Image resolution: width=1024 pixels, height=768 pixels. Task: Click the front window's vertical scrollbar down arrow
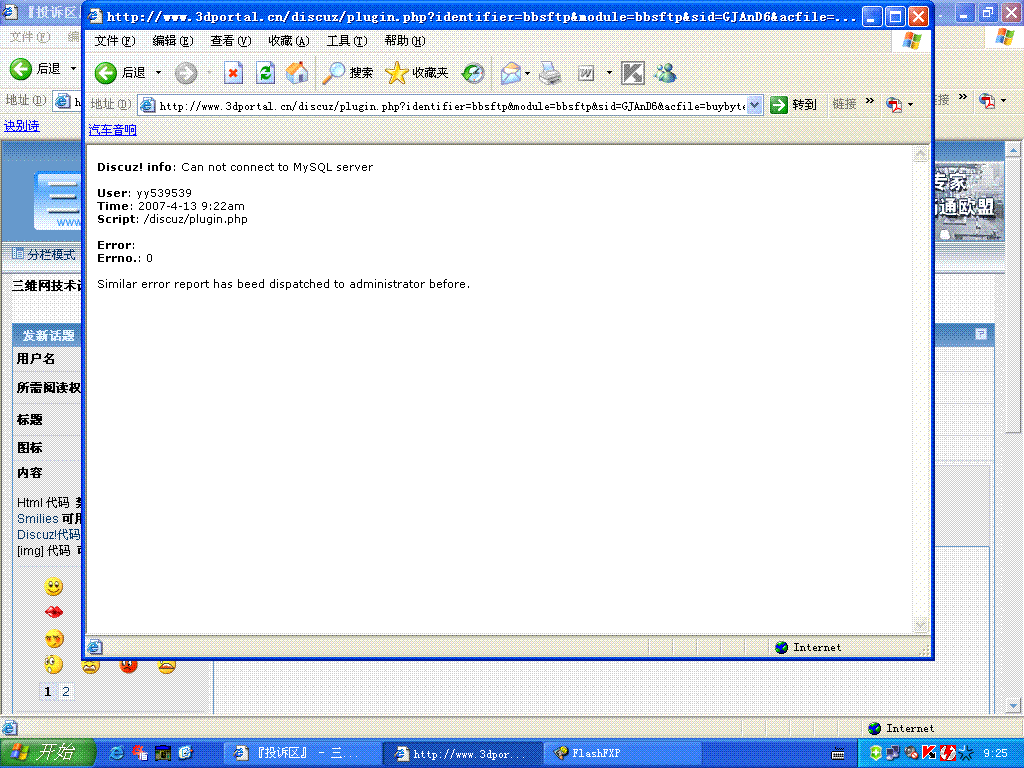click(920, 626)
